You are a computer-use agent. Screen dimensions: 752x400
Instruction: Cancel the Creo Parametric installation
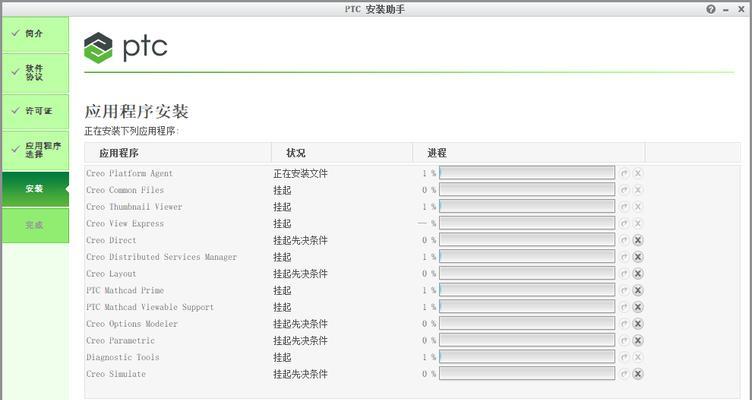point(637,341)
